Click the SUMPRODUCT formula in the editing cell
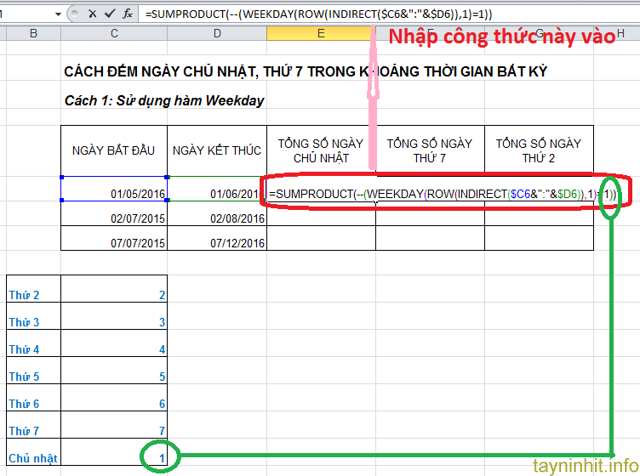The image size is (640, 476). tap(430, 192)
